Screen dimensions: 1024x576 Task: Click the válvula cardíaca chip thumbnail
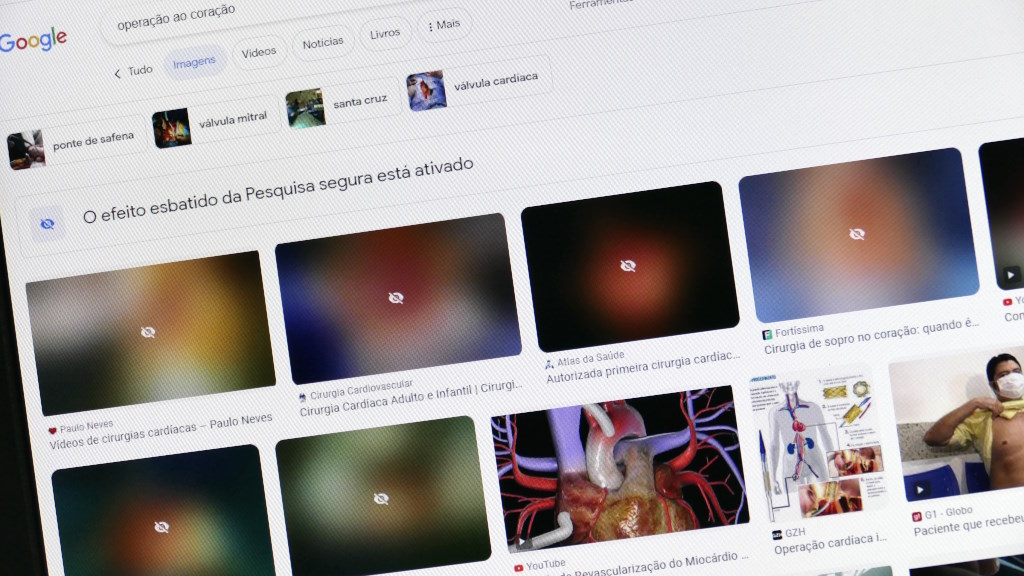click(426, 91)
